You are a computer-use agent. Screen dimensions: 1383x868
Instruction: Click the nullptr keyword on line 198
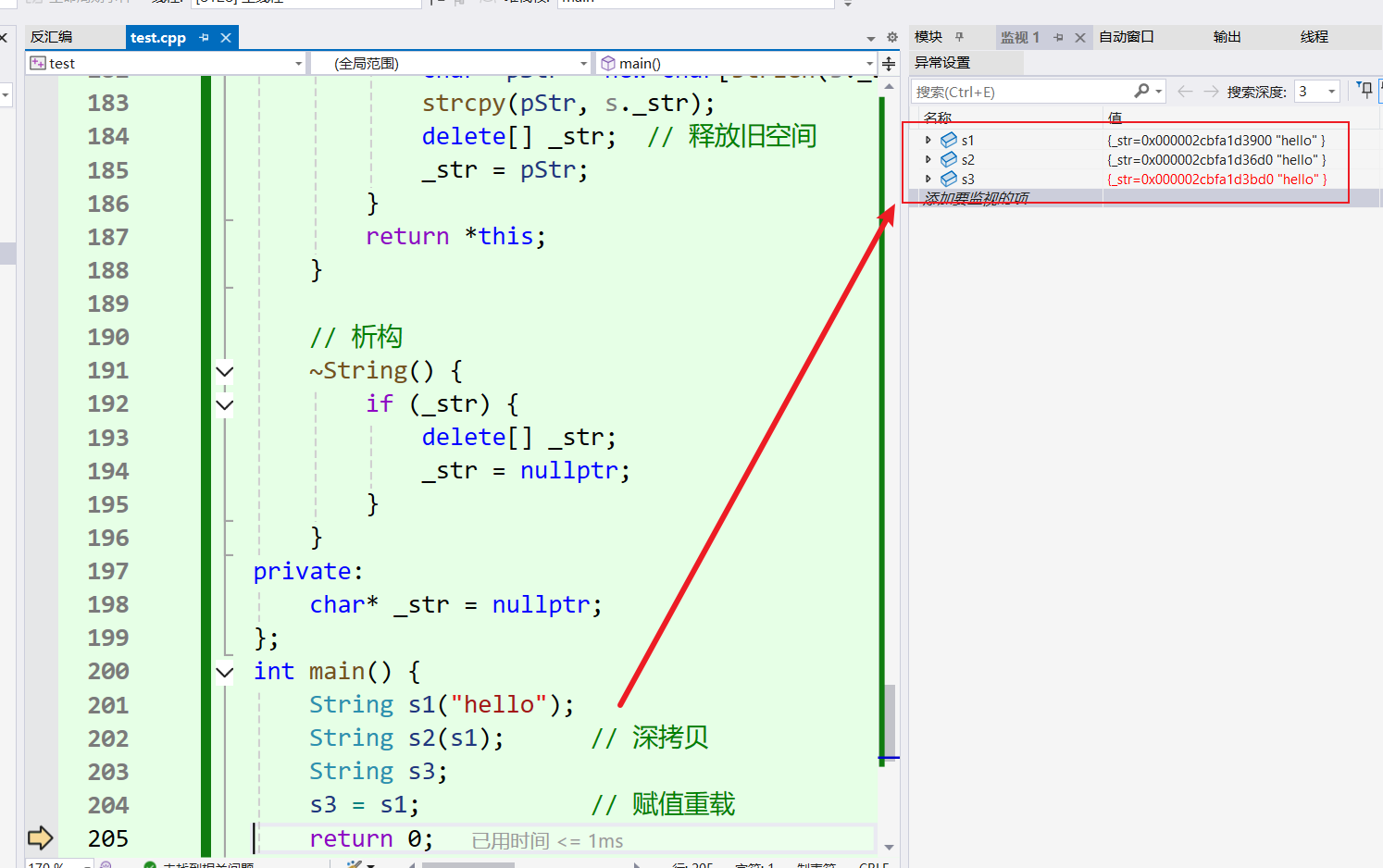[541, 605]
